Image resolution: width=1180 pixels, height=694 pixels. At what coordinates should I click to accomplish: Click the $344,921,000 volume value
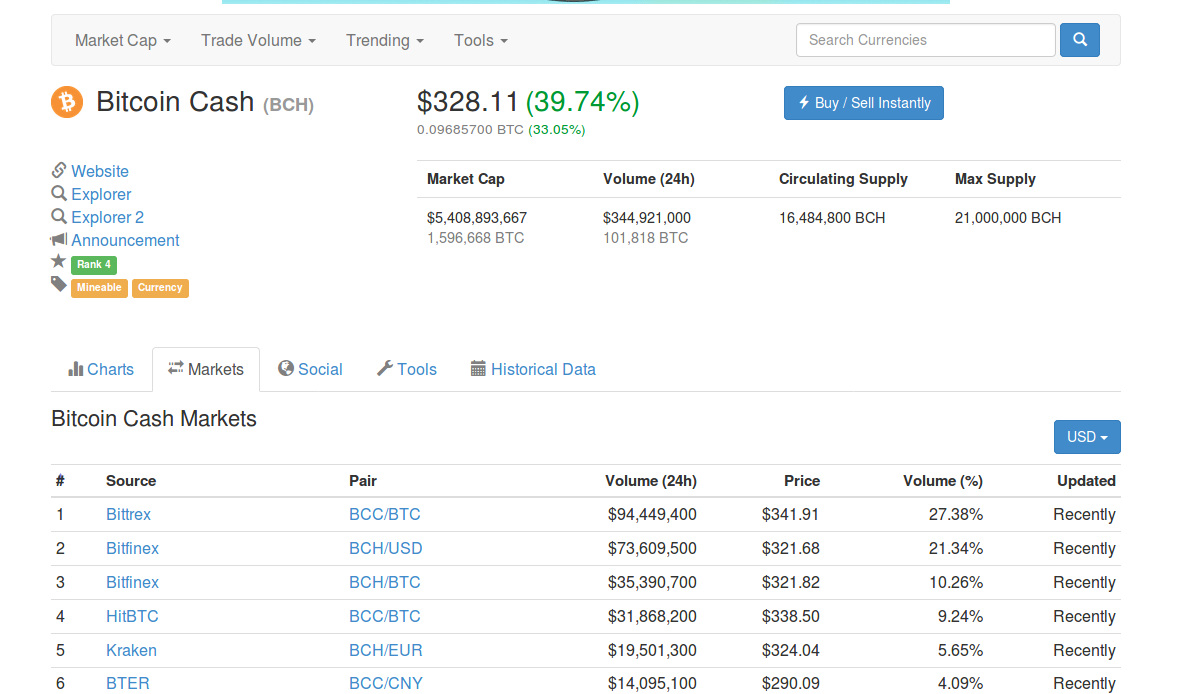646,218
